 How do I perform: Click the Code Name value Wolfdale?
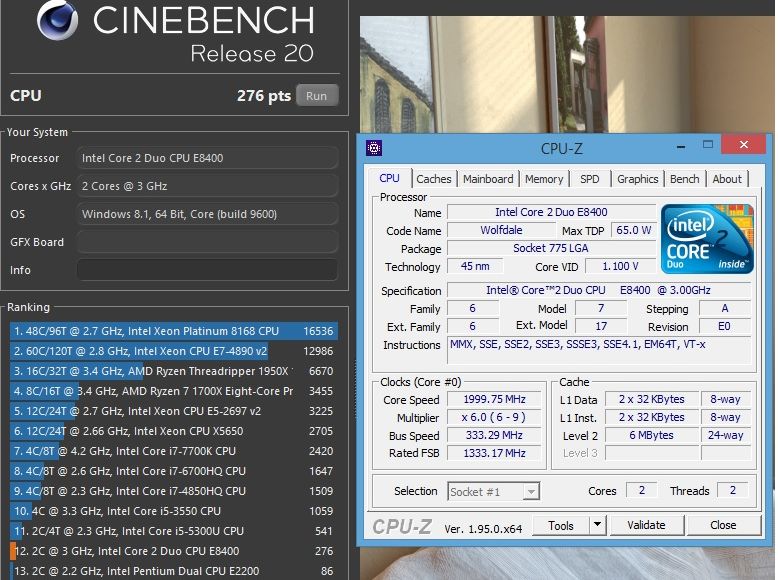[x=501, y=230]
